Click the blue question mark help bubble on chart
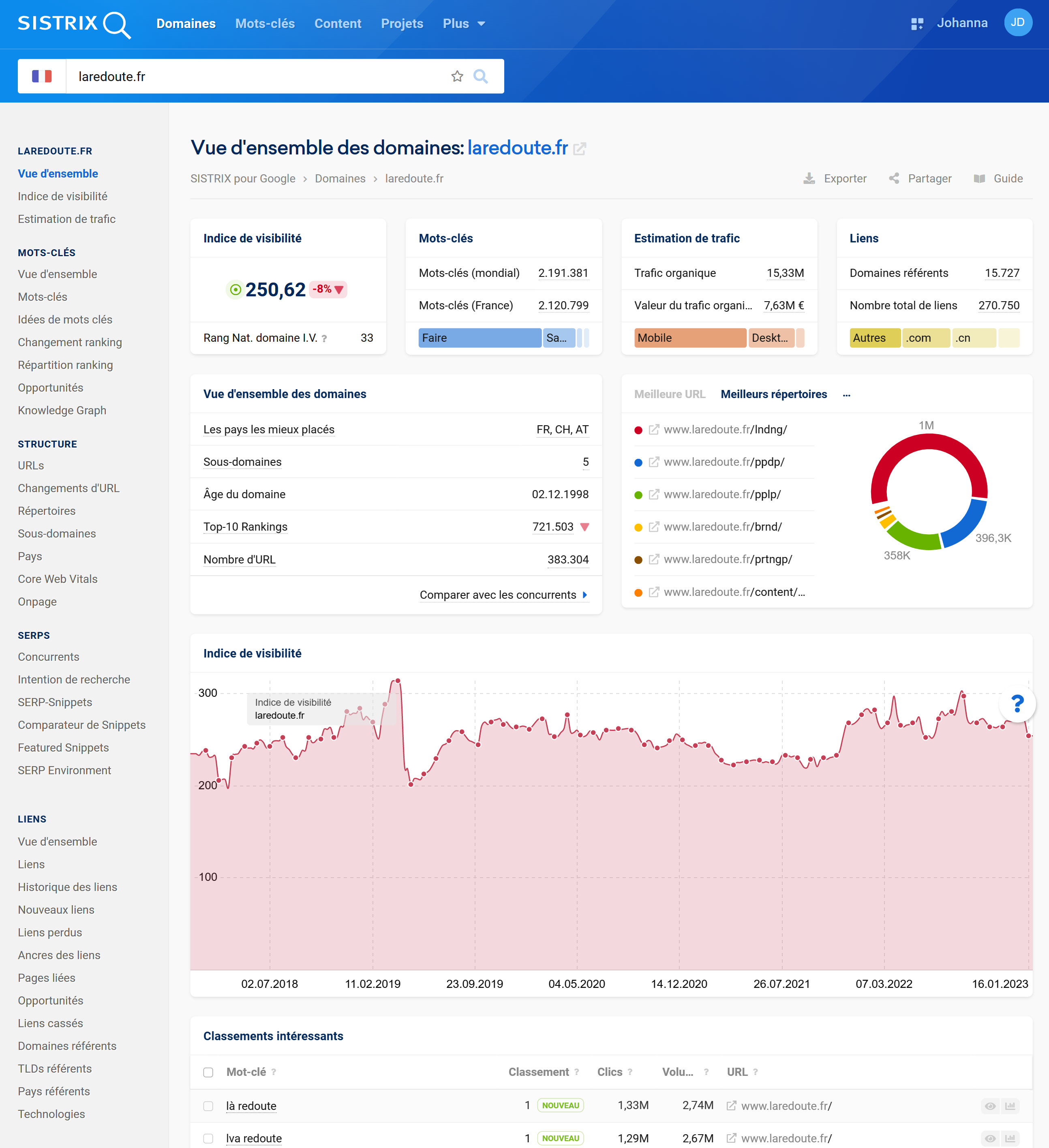Viewport: 1049px width, 1148px height. click(1017, 704)
